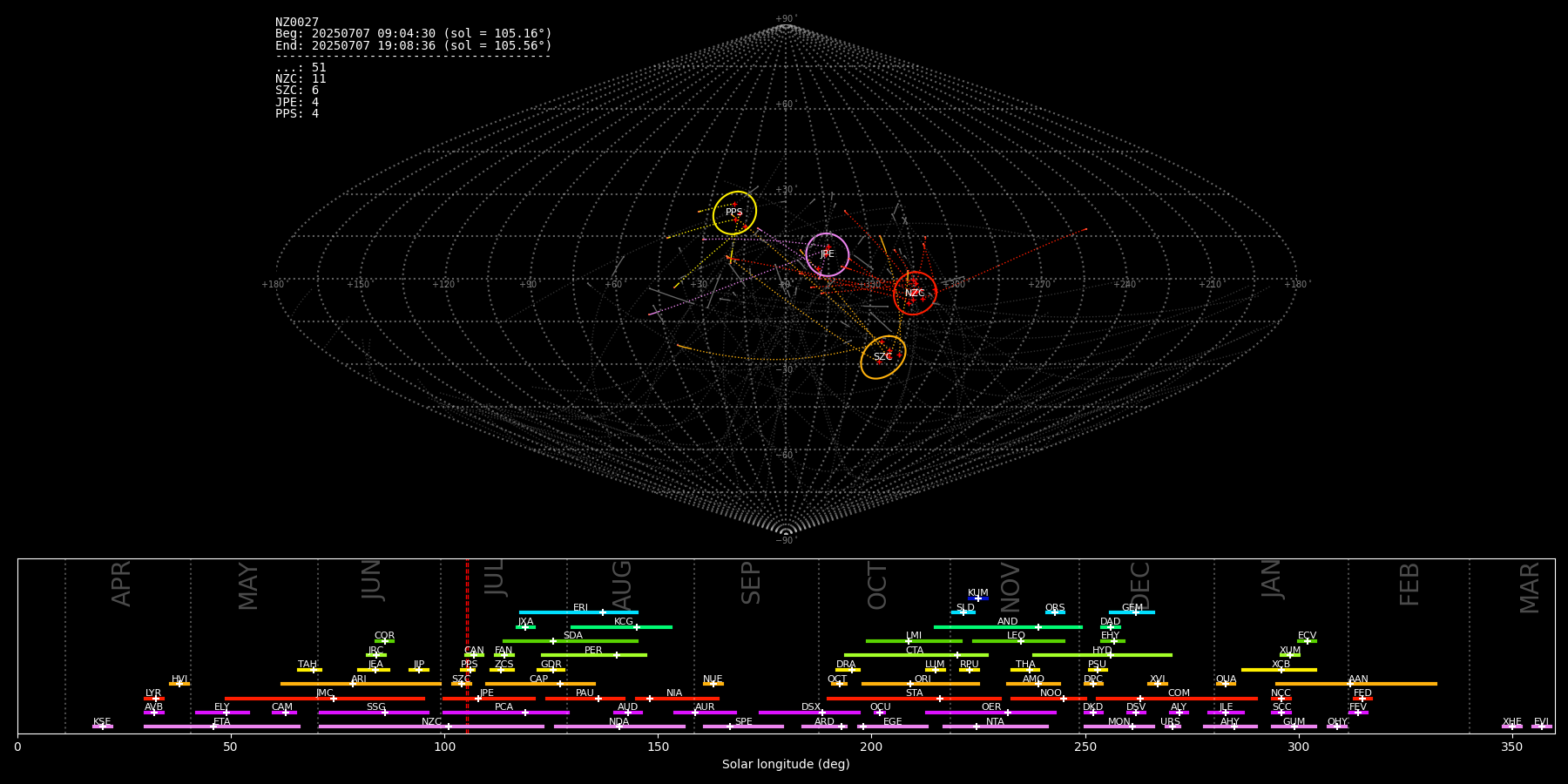Click the XHE shower marker
This screenshot has width=1568, height=784.
(1512, 727)
